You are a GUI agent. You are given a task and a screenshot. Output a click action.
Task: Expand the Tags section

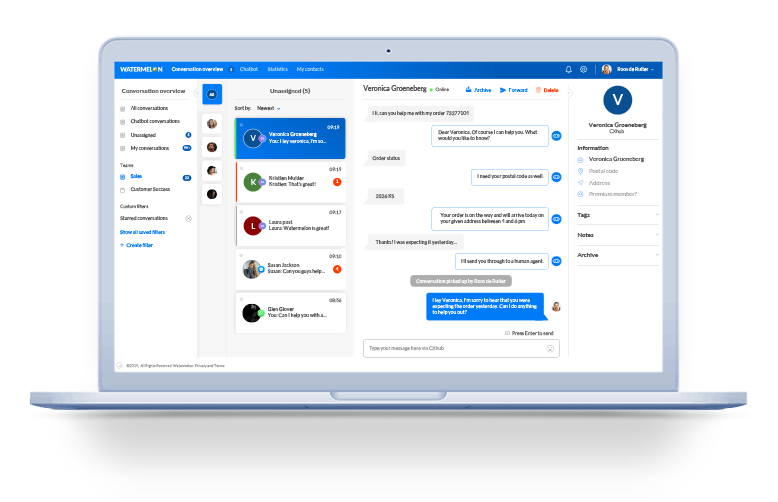(x=618, y=215)
